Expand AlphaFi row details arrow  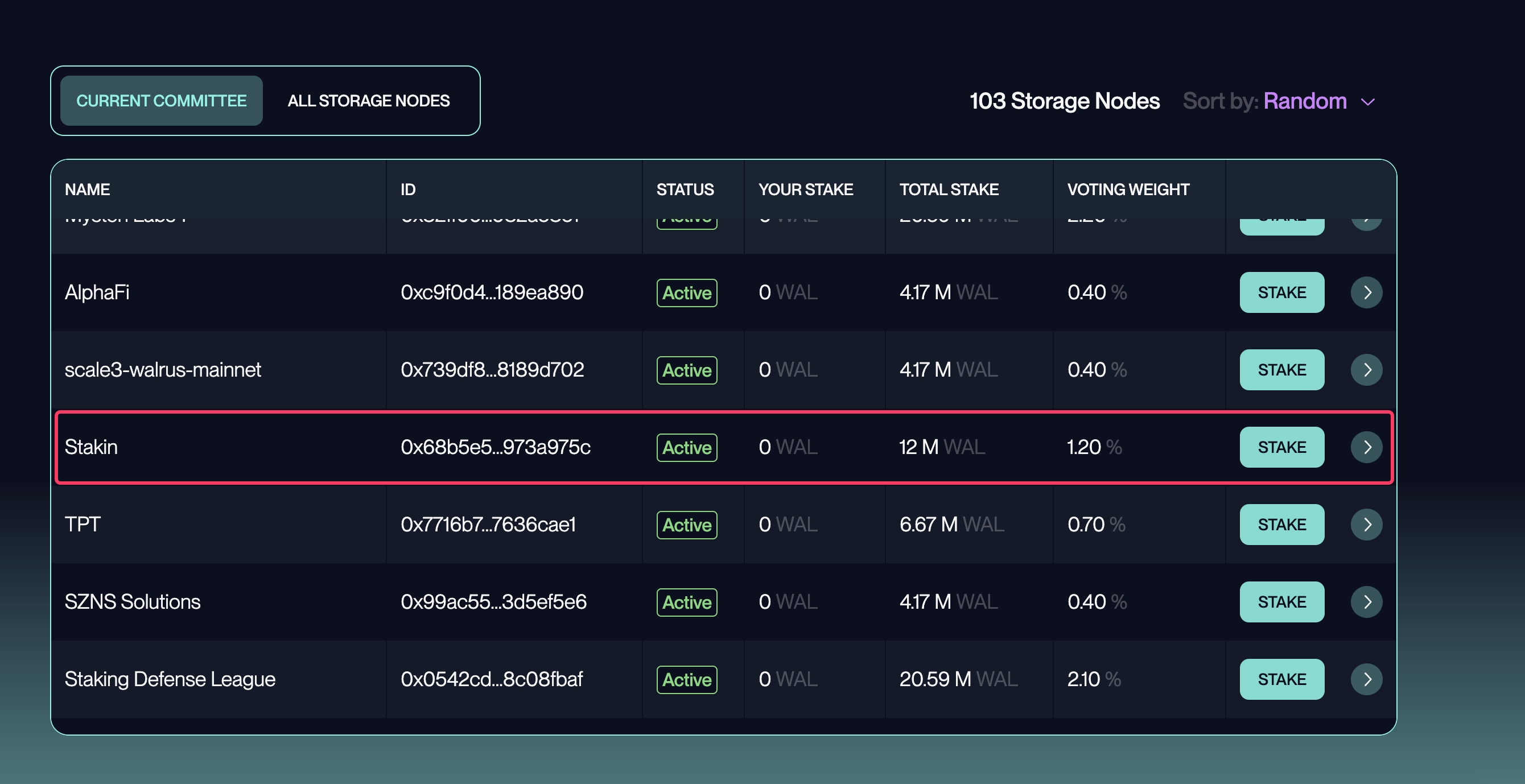coord(1366,292)
